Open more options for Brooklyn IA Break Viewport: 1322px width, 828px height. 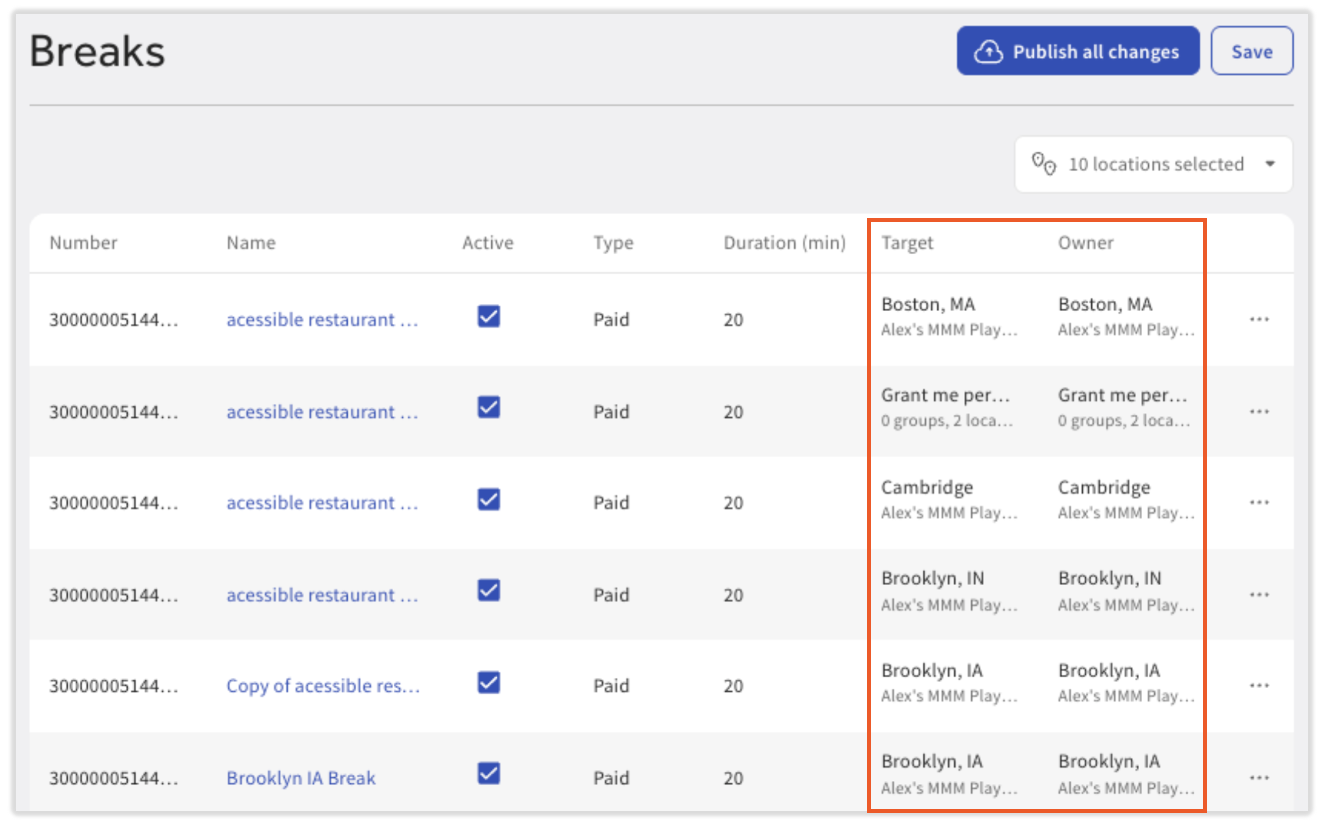[x=1259, y=777]
